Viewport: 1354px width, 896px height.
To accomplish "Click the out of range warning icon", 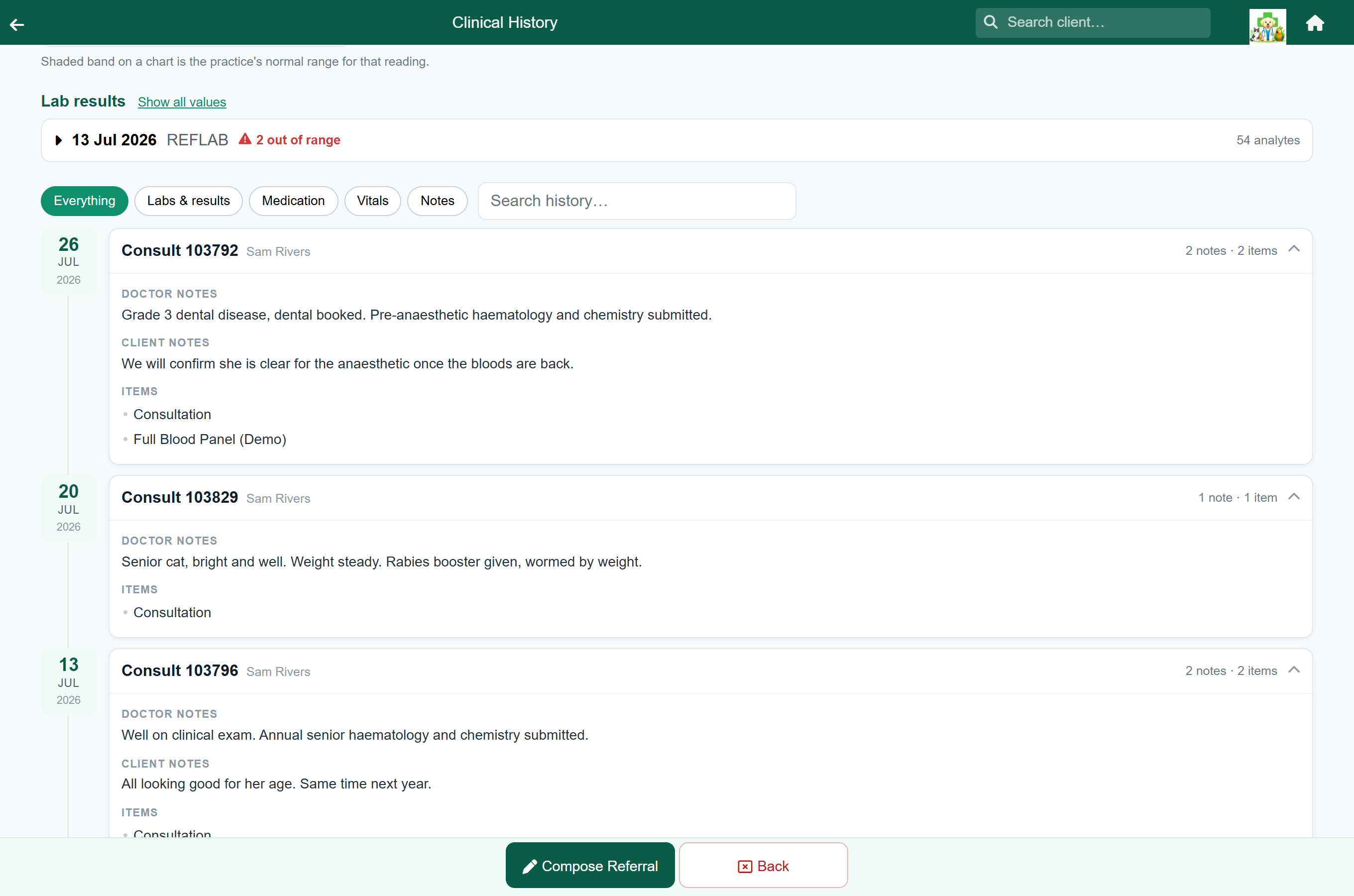I will [245, 139].
